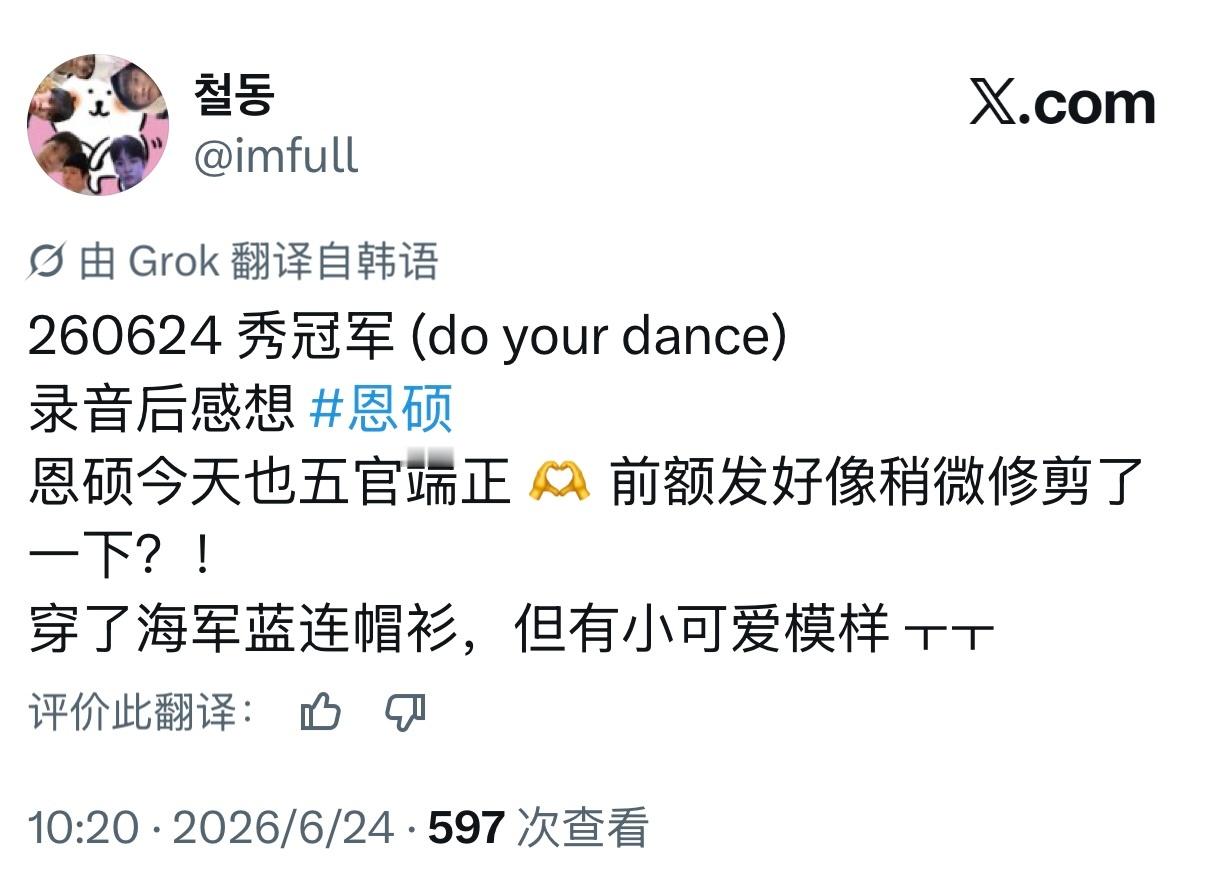
Task: Click the 录音后感想 text
Action: 161,410
